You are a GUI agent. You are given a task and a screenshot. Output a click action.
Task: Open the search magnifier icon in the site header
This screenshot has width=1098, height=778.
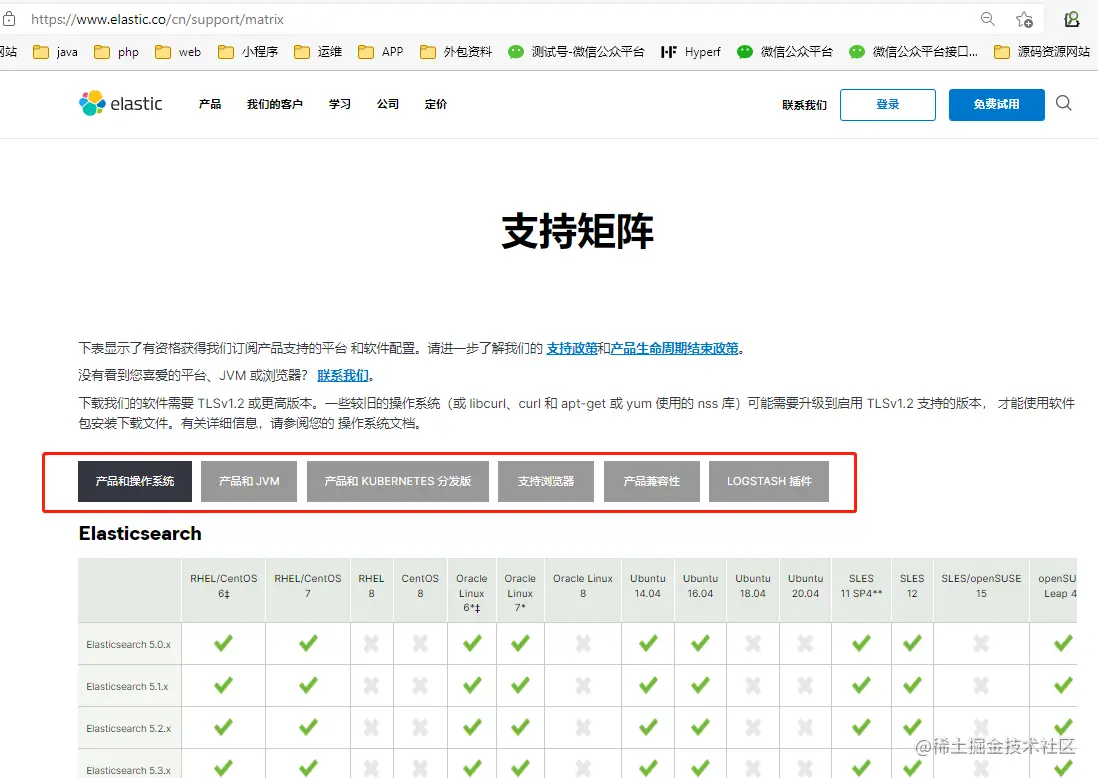click(1064, 104)
